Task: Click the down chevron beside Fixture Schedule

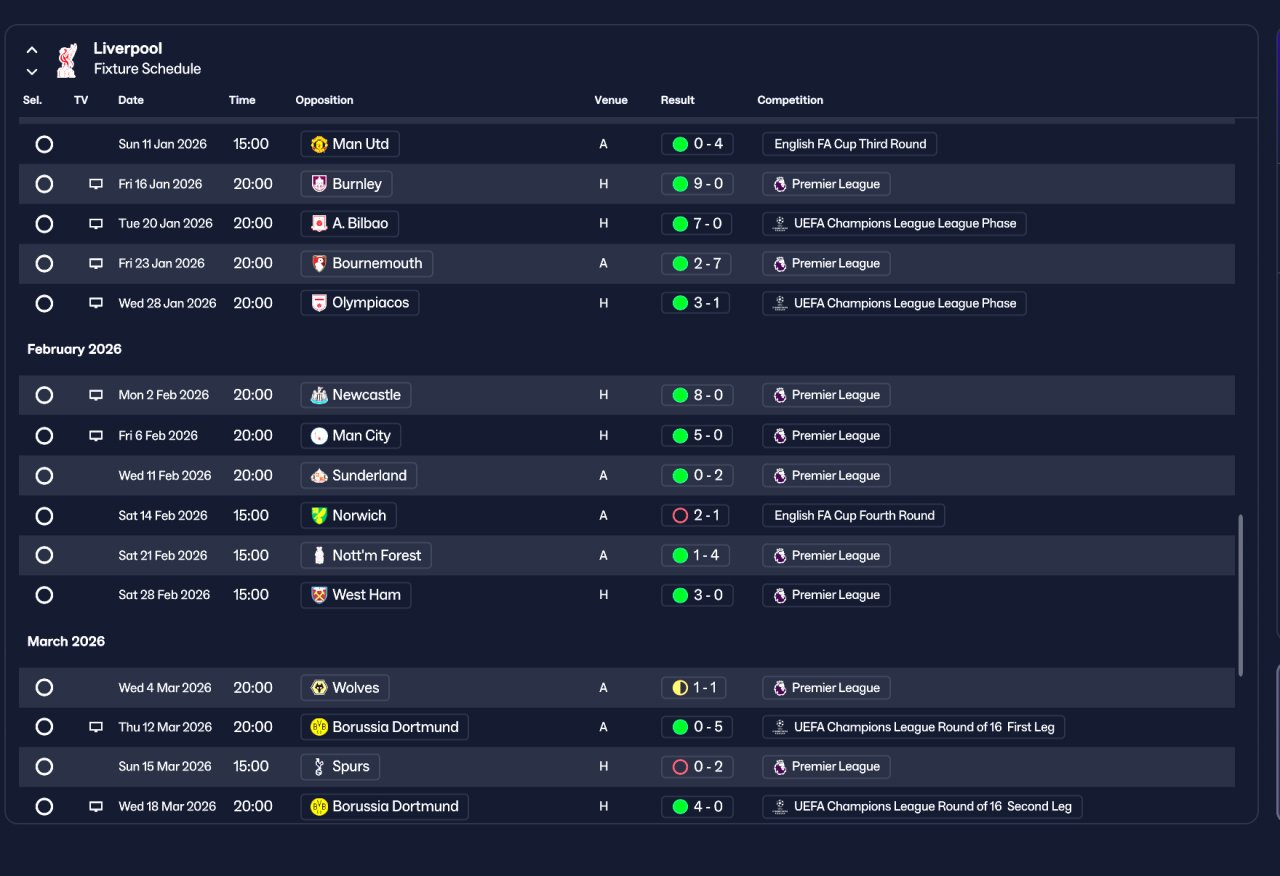Action: [32, 71]
